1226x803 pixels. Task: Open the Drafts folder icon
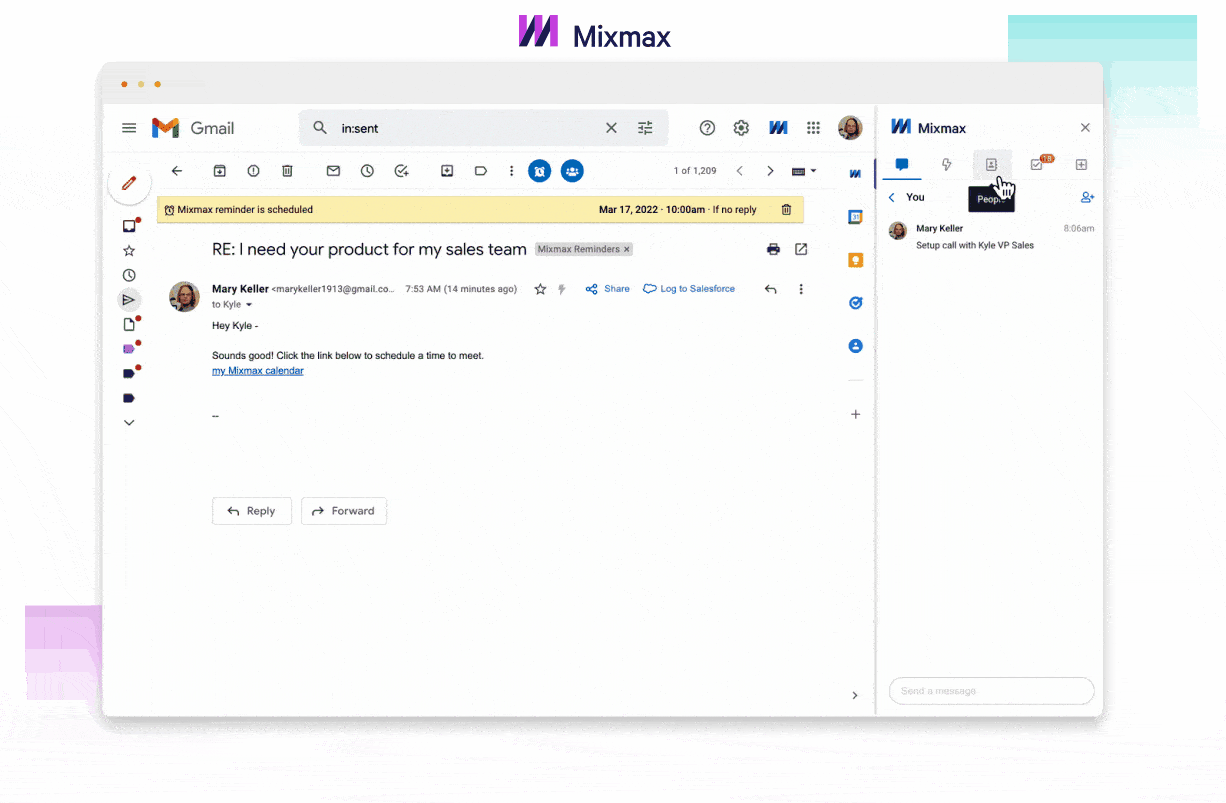(x=129, y=324)
